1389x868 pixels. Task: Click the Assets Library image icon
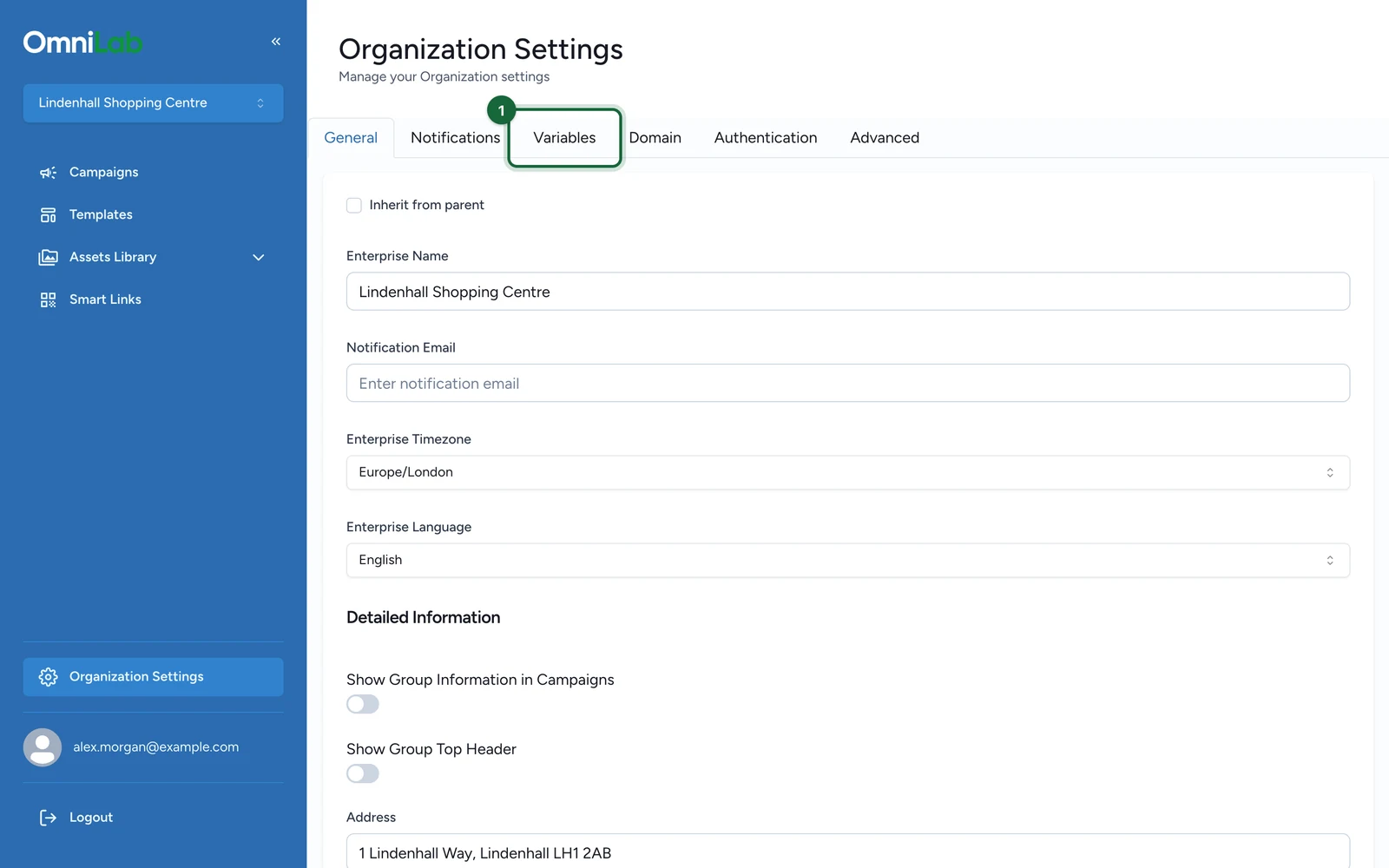(48, 258)
